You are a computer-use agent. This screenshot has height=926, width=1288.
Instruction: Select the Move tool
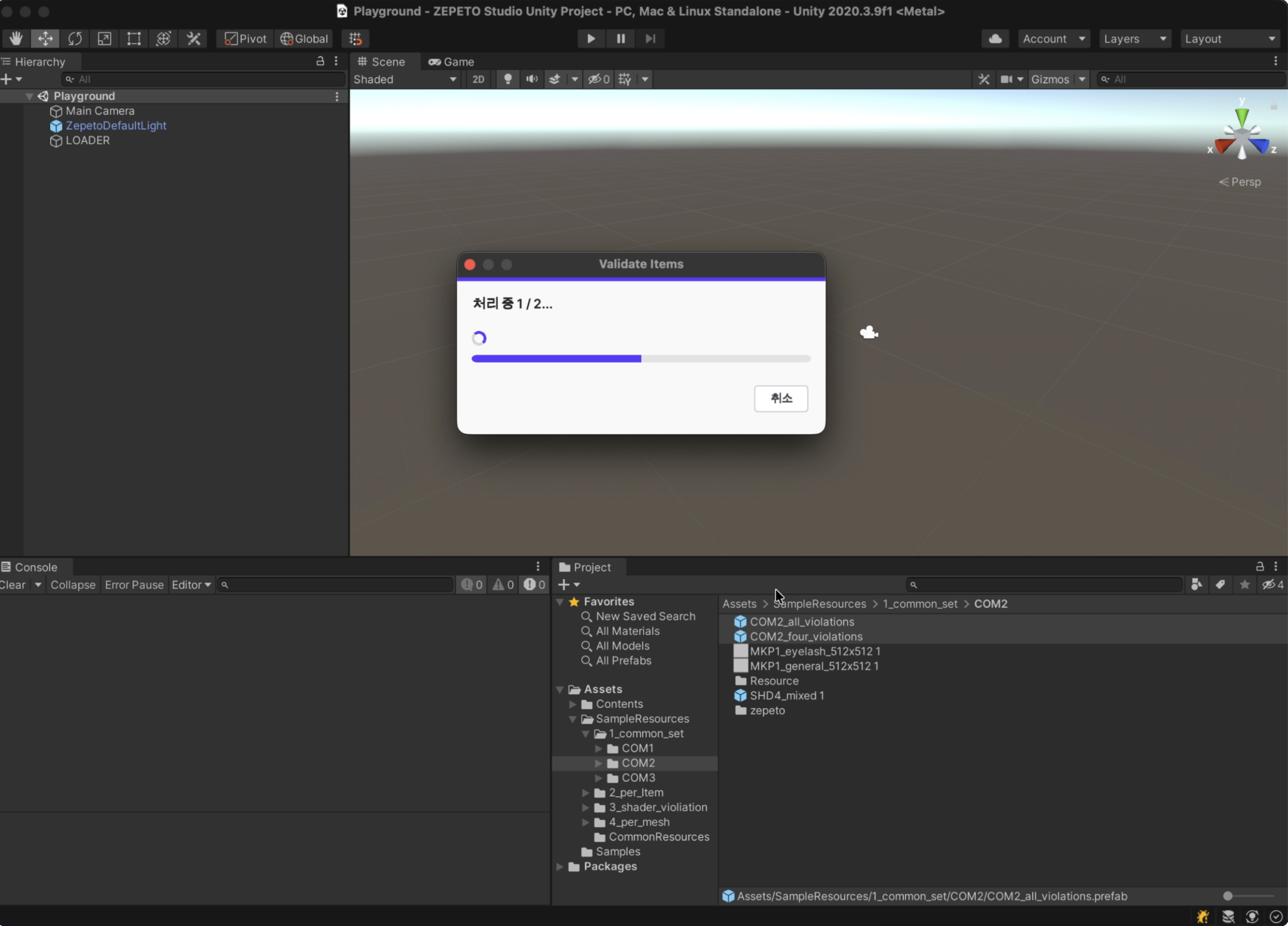click(x=45, y=39)
